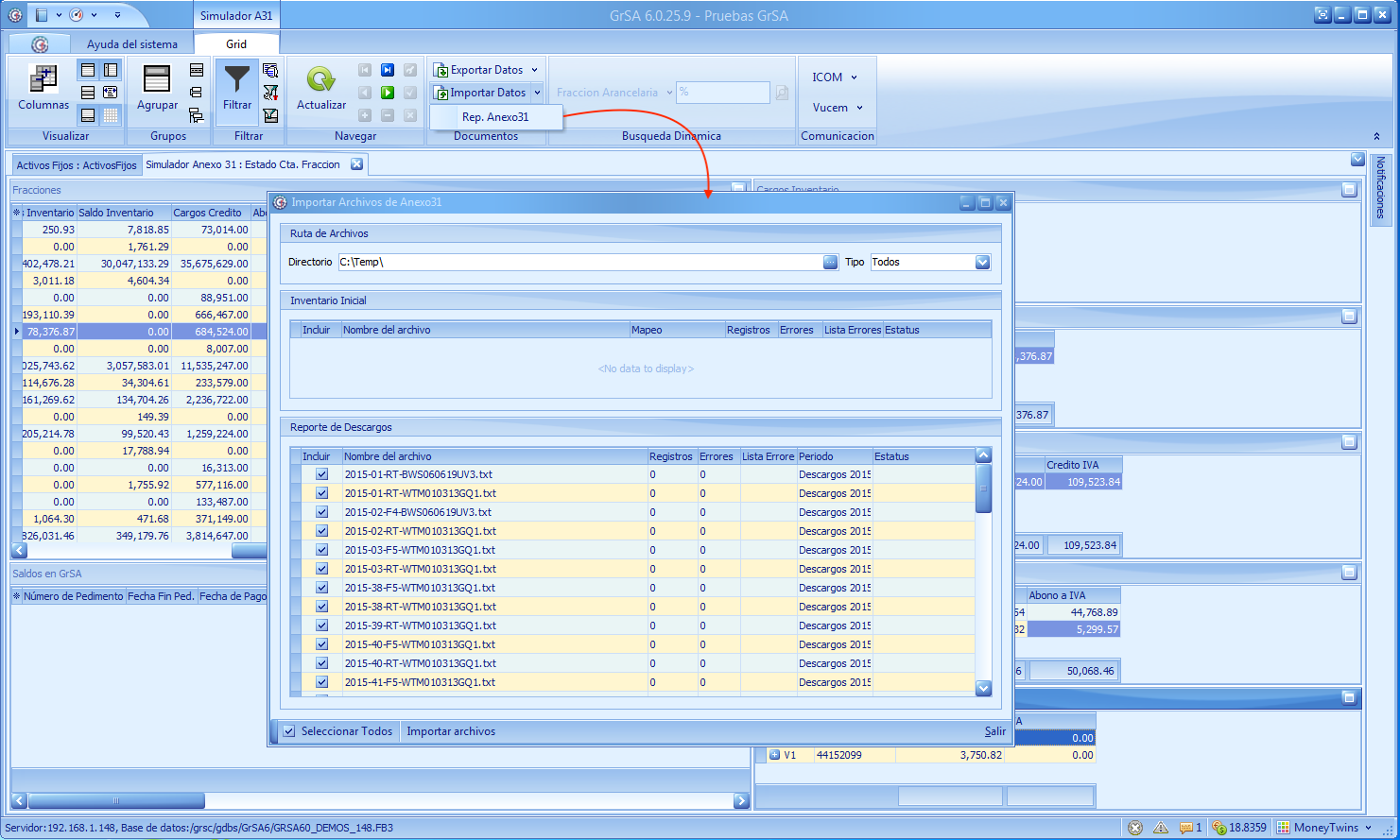The width and height of the screenshot is (1400, 840).
Task: Click the Agrupar group icon
Action: (157, 88)
